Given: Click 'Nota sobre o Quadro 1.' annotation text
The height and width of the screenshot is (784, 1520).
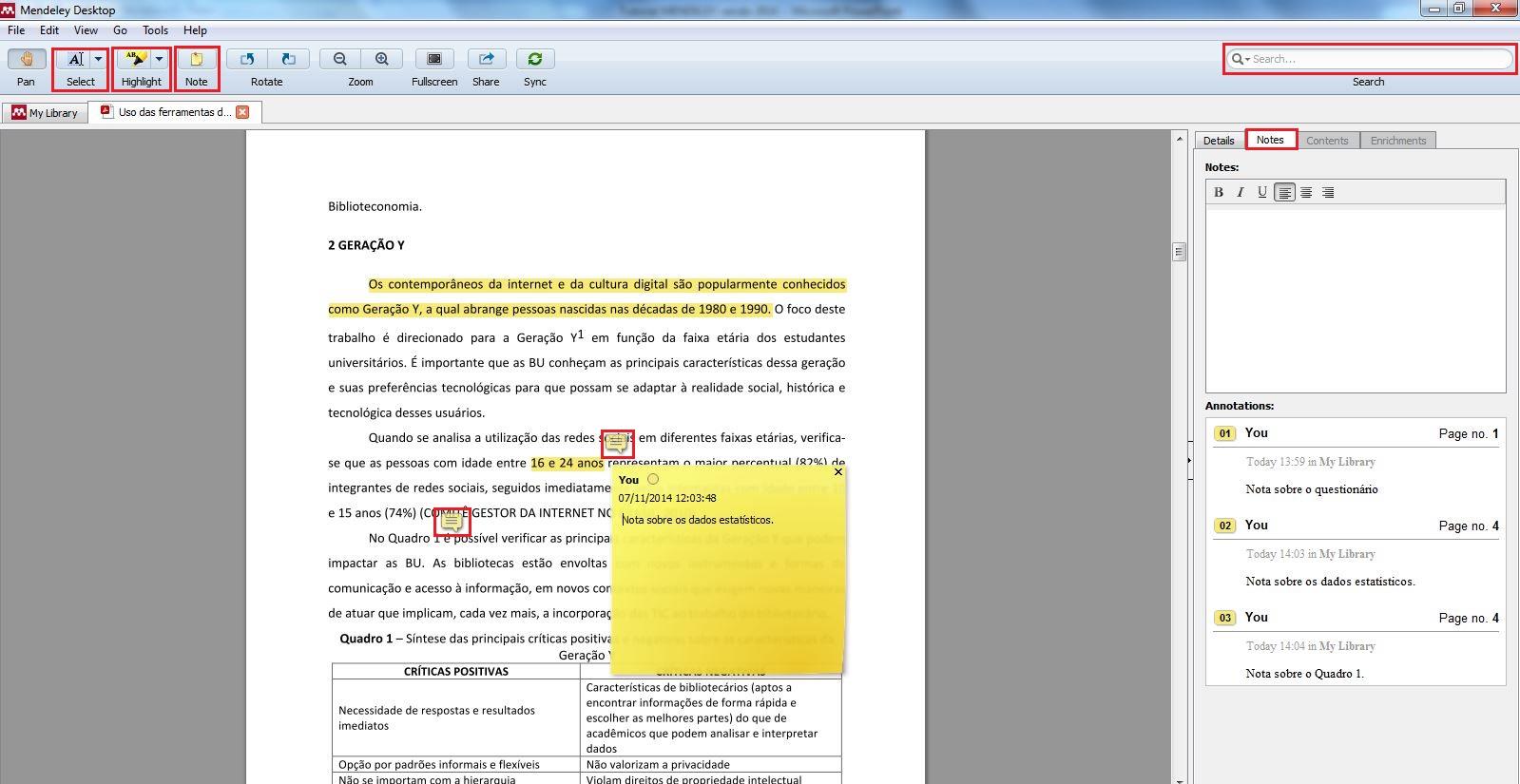Looking at the screenshot, I should point(1304,674).
